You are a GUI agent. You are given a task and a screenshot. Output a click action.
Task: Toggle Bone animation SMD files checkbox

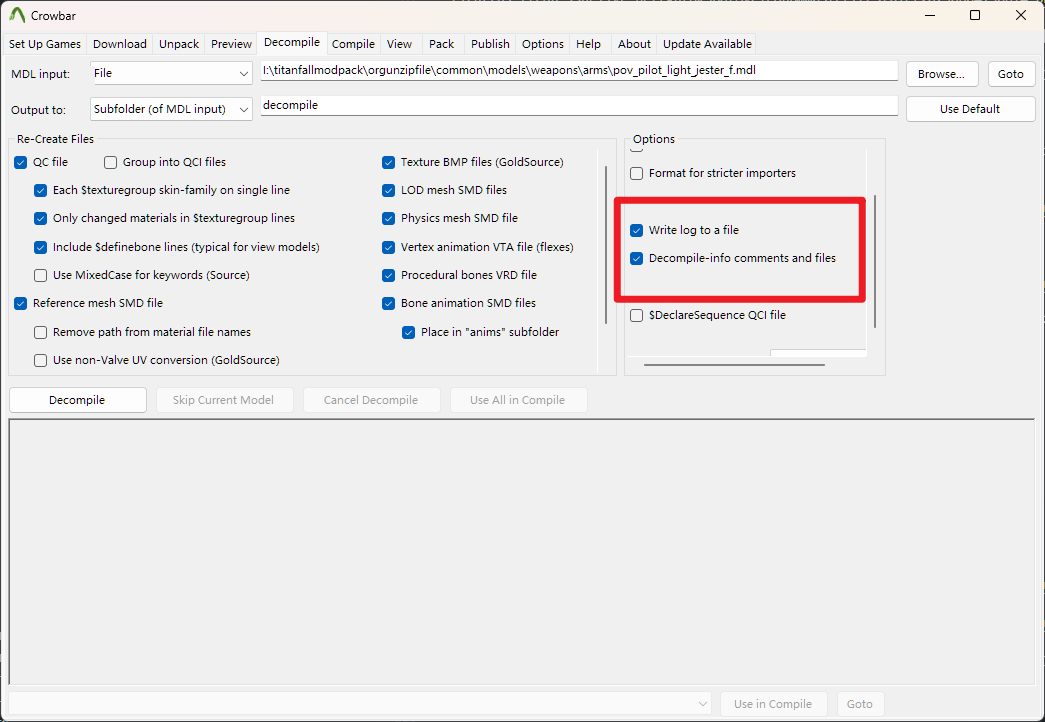coord(389,303)
